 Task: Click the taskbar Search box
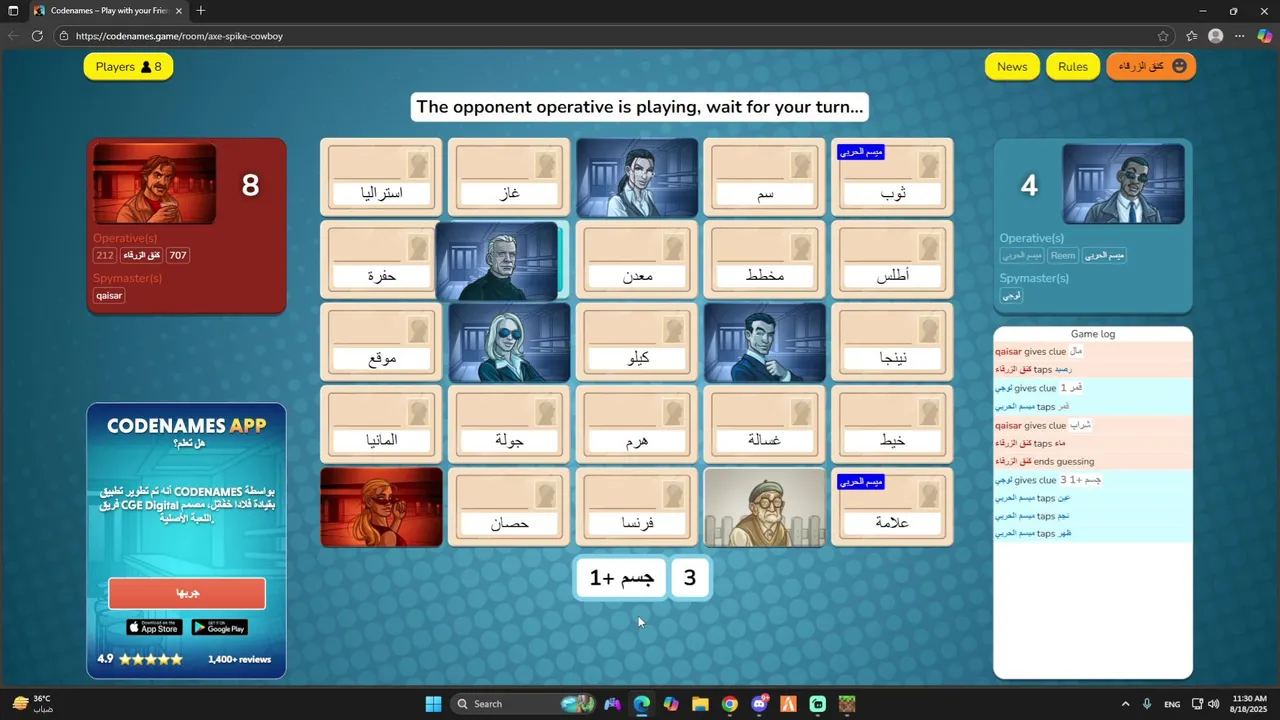click(x=523, y=704)
